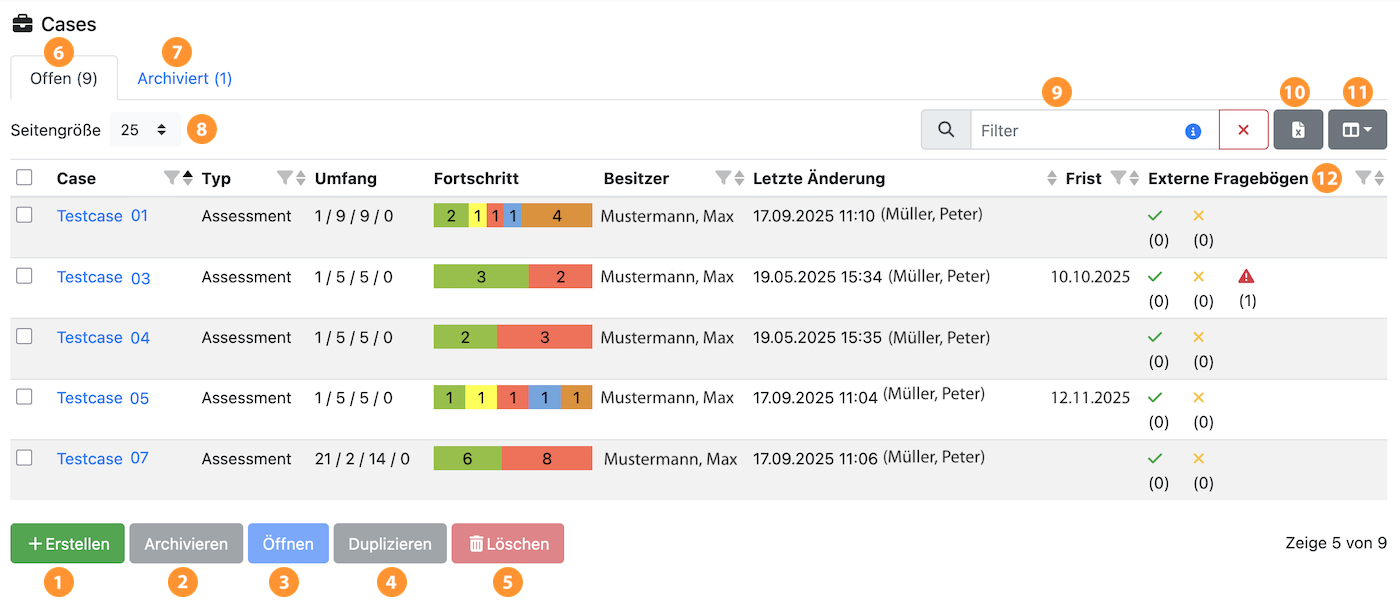The image size is (1400, 601).
Task: Click the filter funnel icon in the Besitzer column
Action: (x=723, y=178)
